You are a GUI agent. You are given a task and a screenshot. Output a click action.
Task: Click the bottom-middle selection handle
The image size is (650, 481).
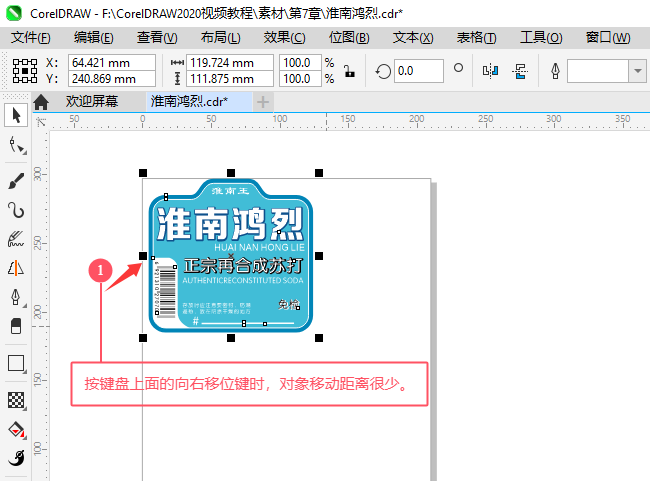pos(231,338)
